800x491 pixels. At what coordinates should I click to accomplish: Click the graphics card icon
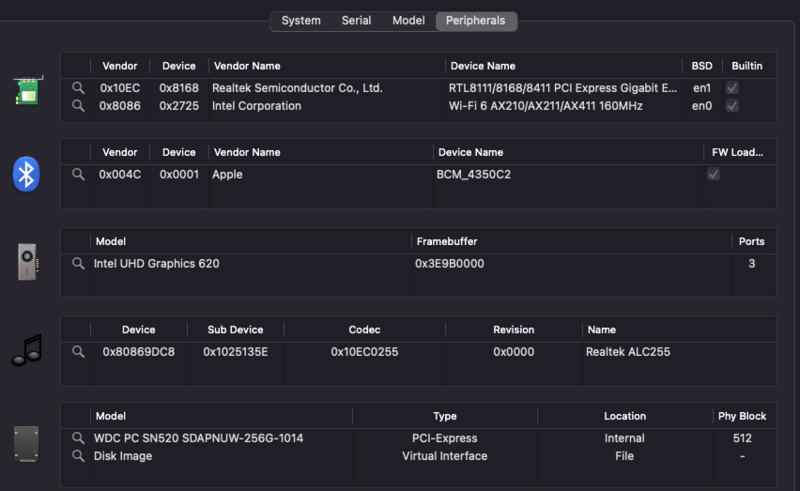(26, 263)
